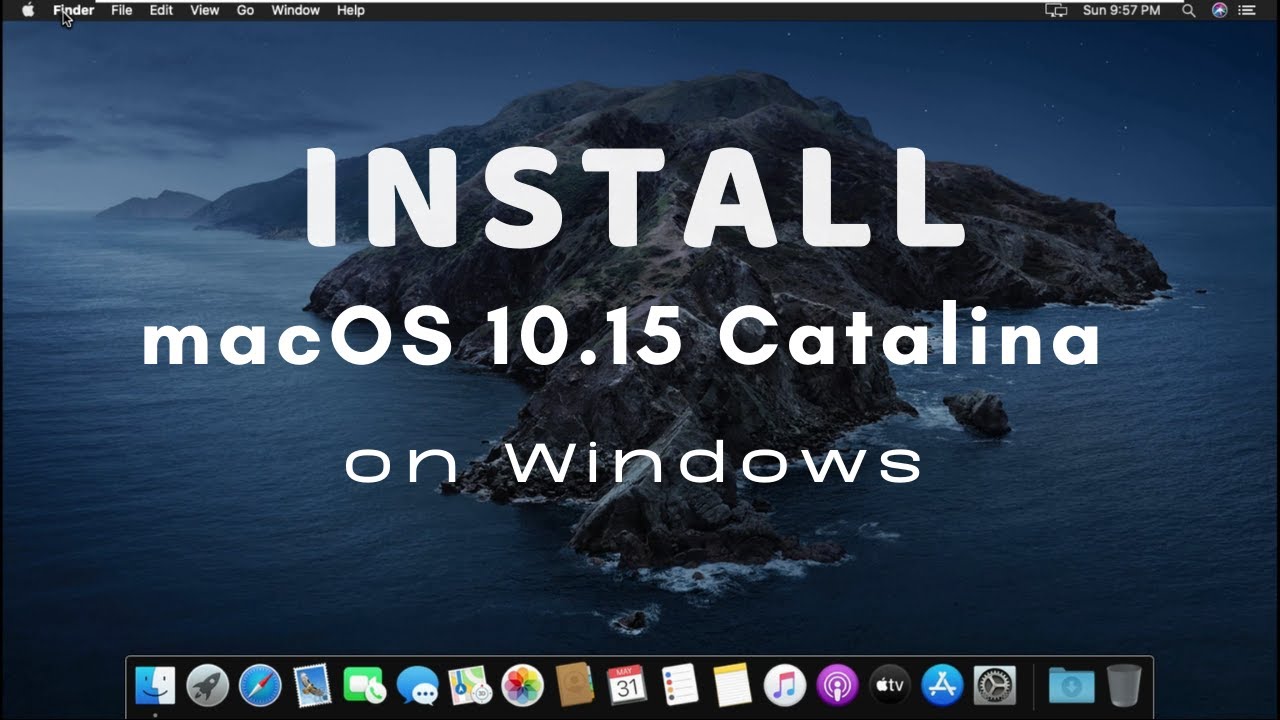
Task: Open the Go menu
Action: tap(245, 10)
